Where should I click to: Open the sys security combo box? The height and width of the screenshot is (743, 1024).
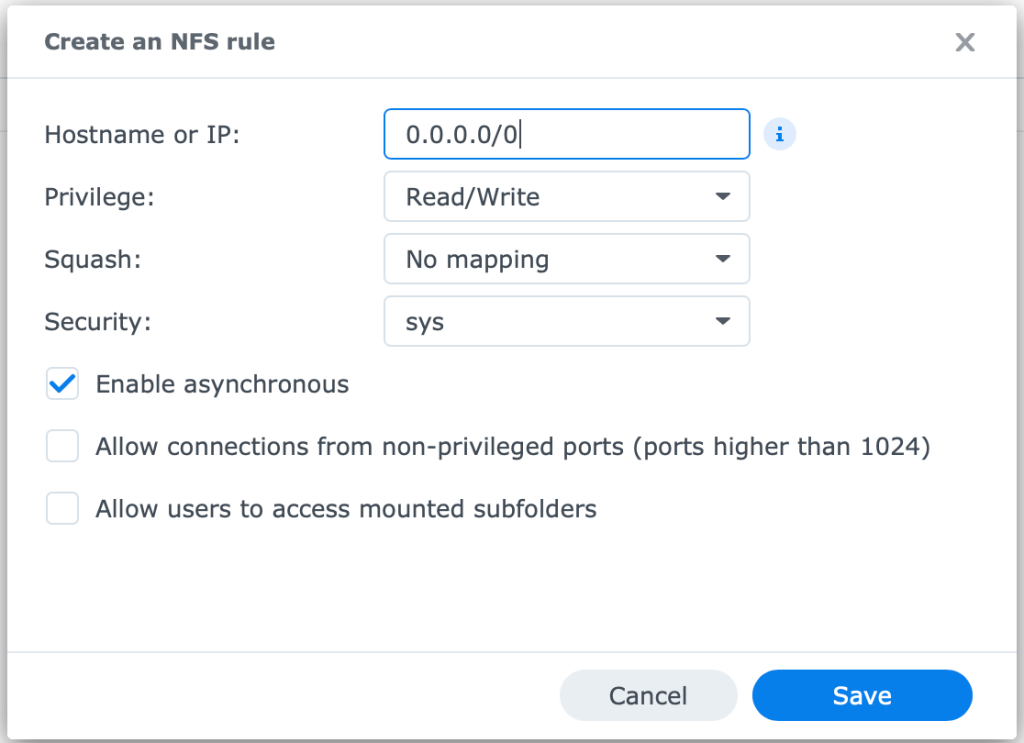tap(566, 322)
